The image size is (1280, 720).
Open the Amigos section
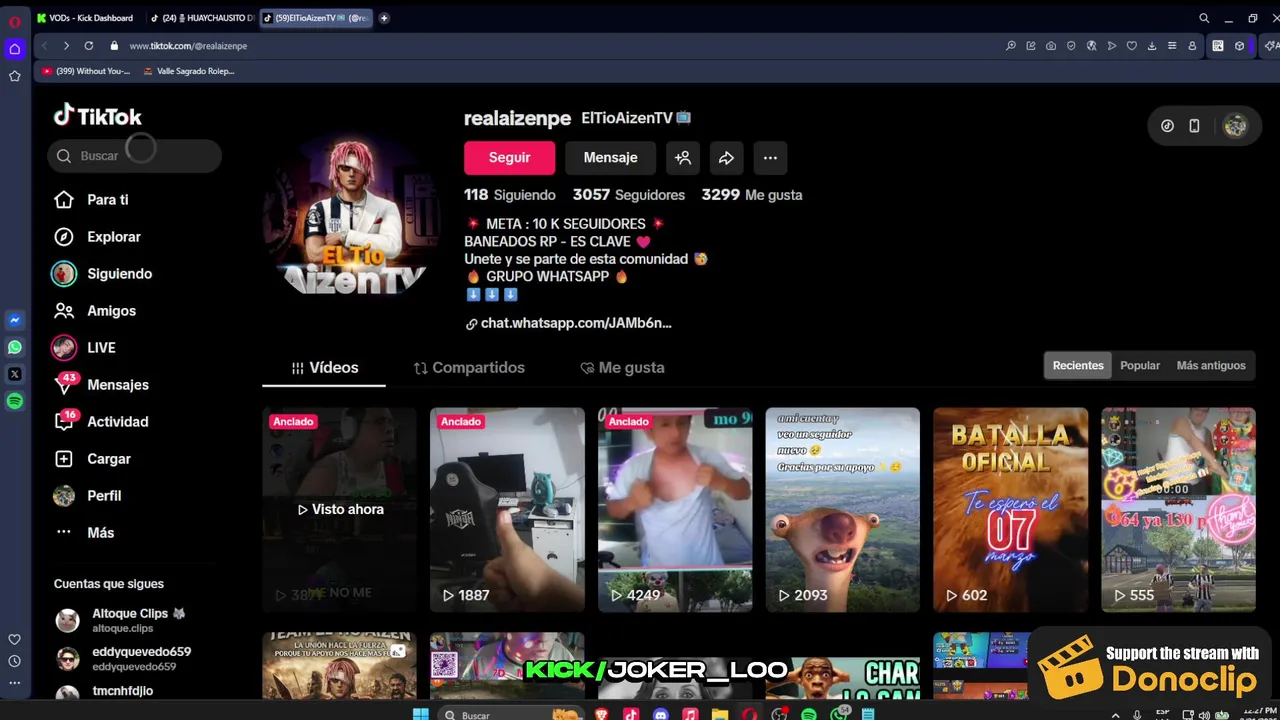(95, 311)
